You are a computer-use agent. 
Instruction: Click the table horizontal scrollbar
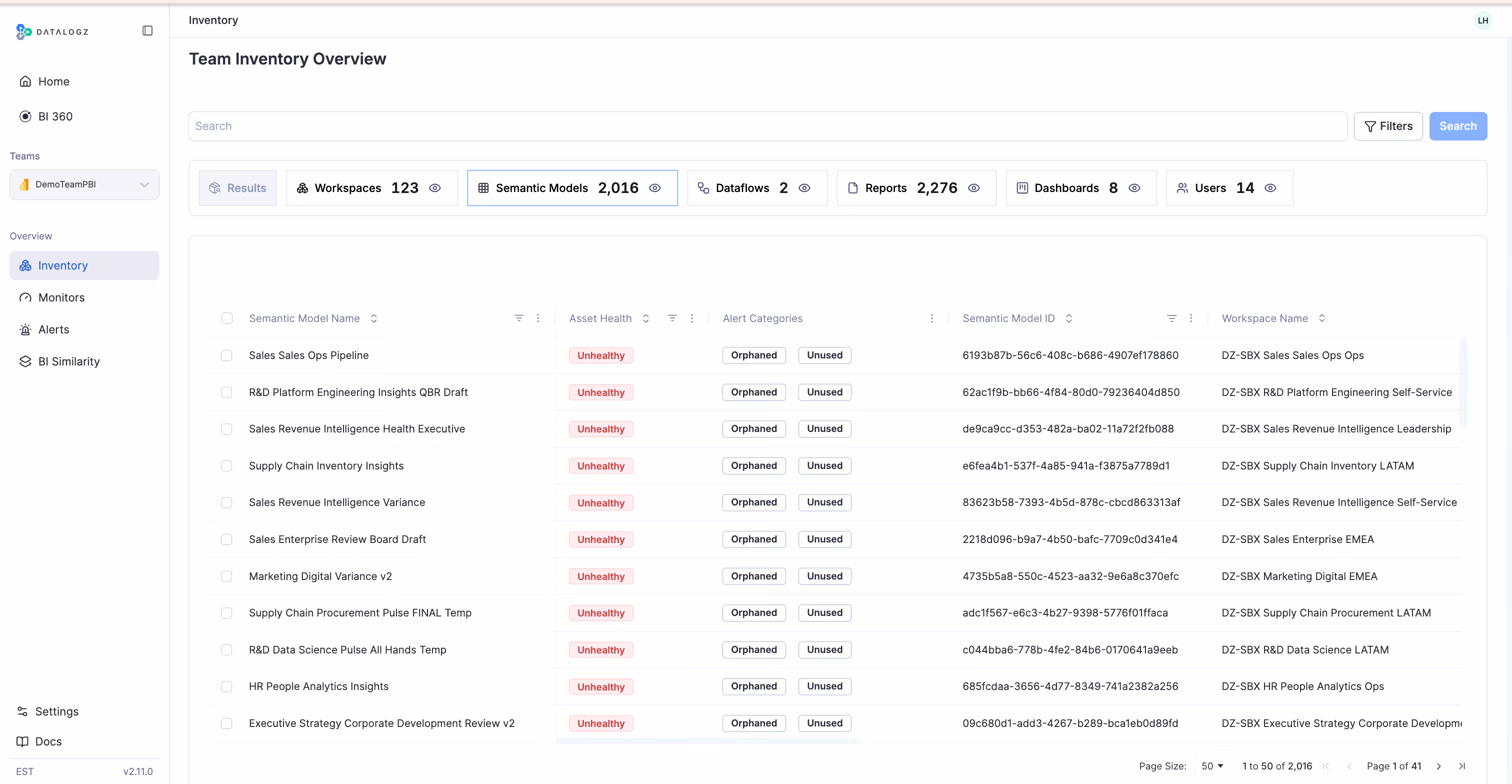(707, 741)
